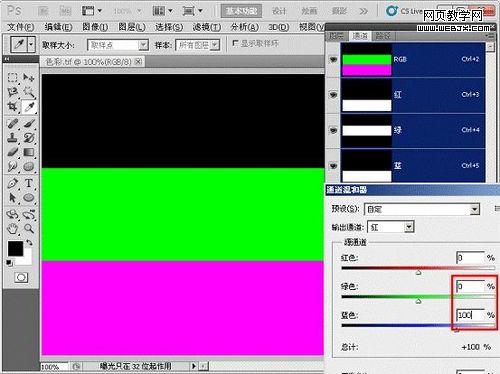Select the History Brush tool
The height and width of the screenshot is (374, 500).
[29, 138]
